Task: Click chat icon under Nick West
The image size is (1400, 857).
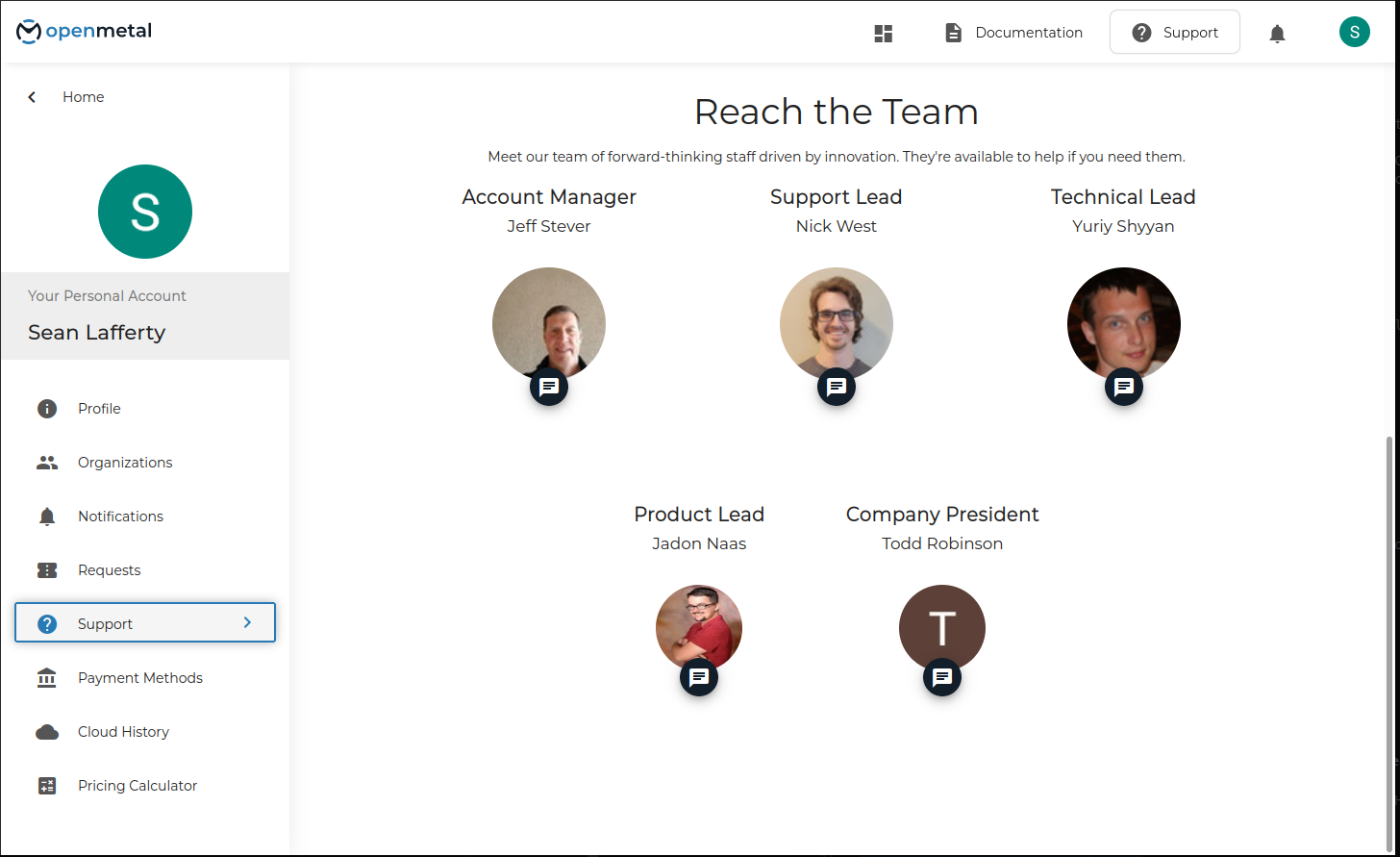Action: tap(837, 387)
